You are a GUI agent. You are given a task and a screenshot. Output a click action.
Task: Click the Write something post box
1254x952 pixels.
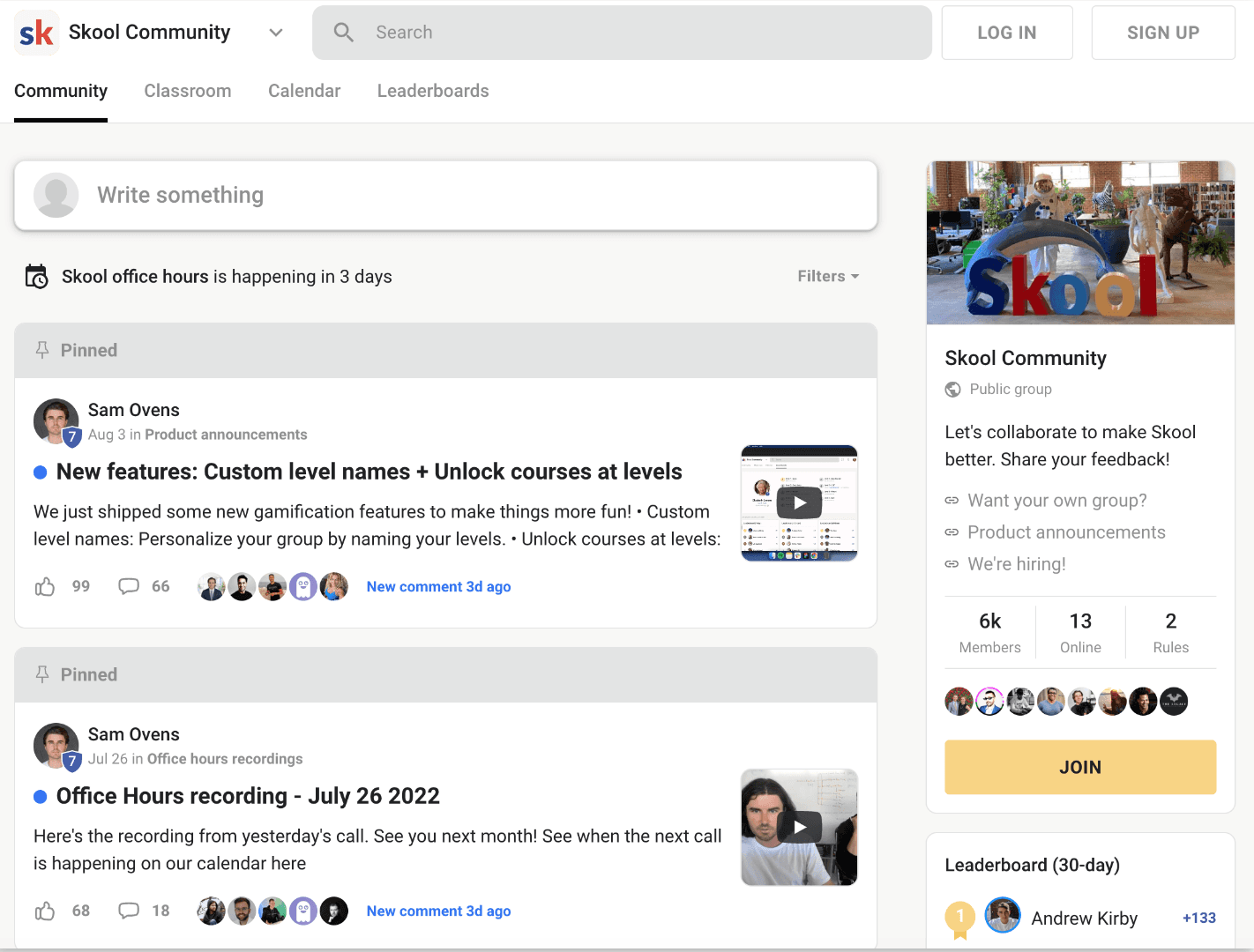446,195
